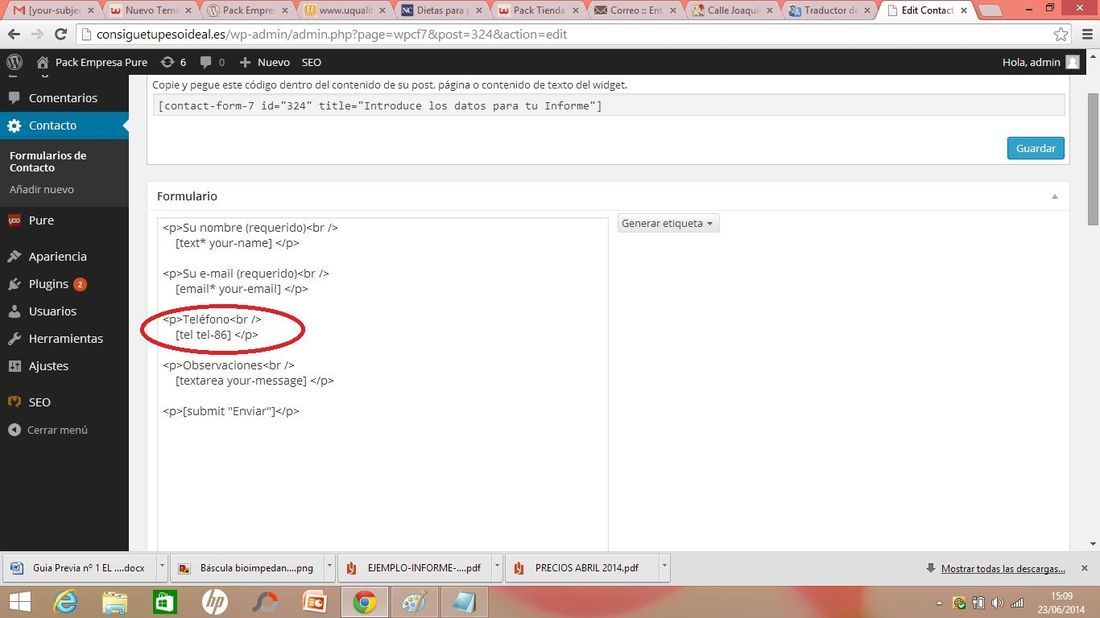Open the Pure theme menu
The width and height of the screenshot is (1100, 618).
click(x=64, y=220)
